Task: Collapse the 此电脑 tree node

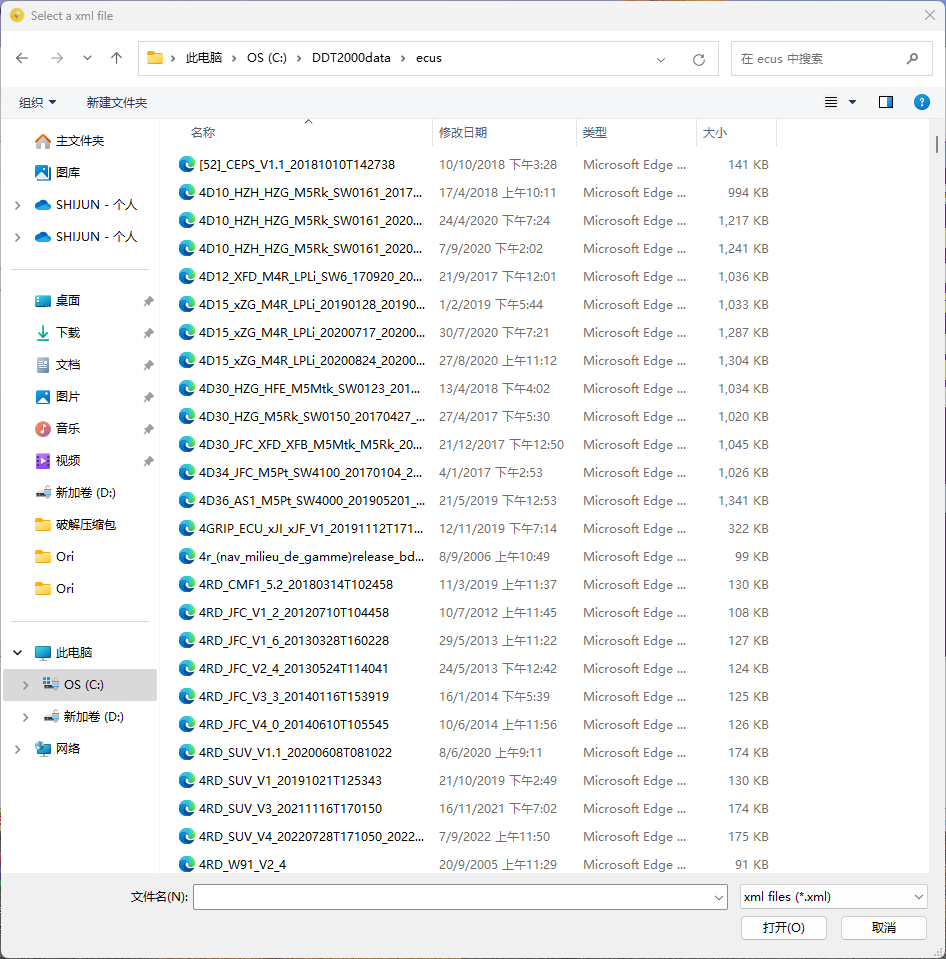Action: (18, 653)
